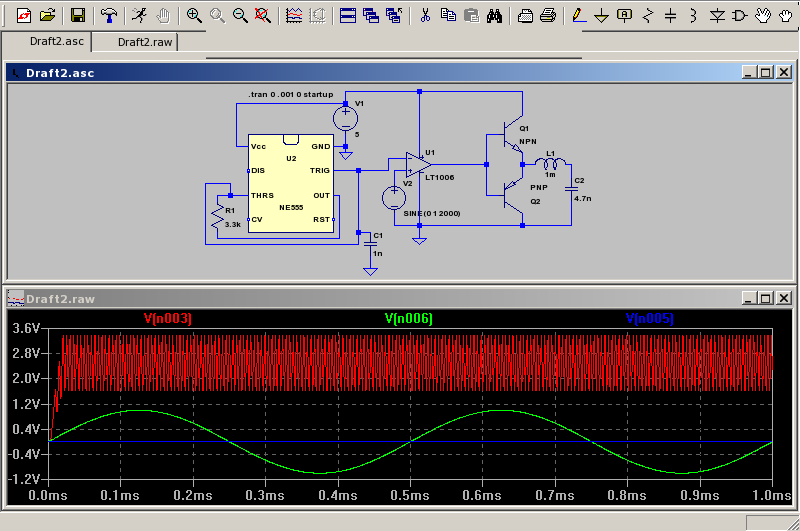Click the C2 capacitor symbol
The image size is (800, 531).
pos(571,189)
